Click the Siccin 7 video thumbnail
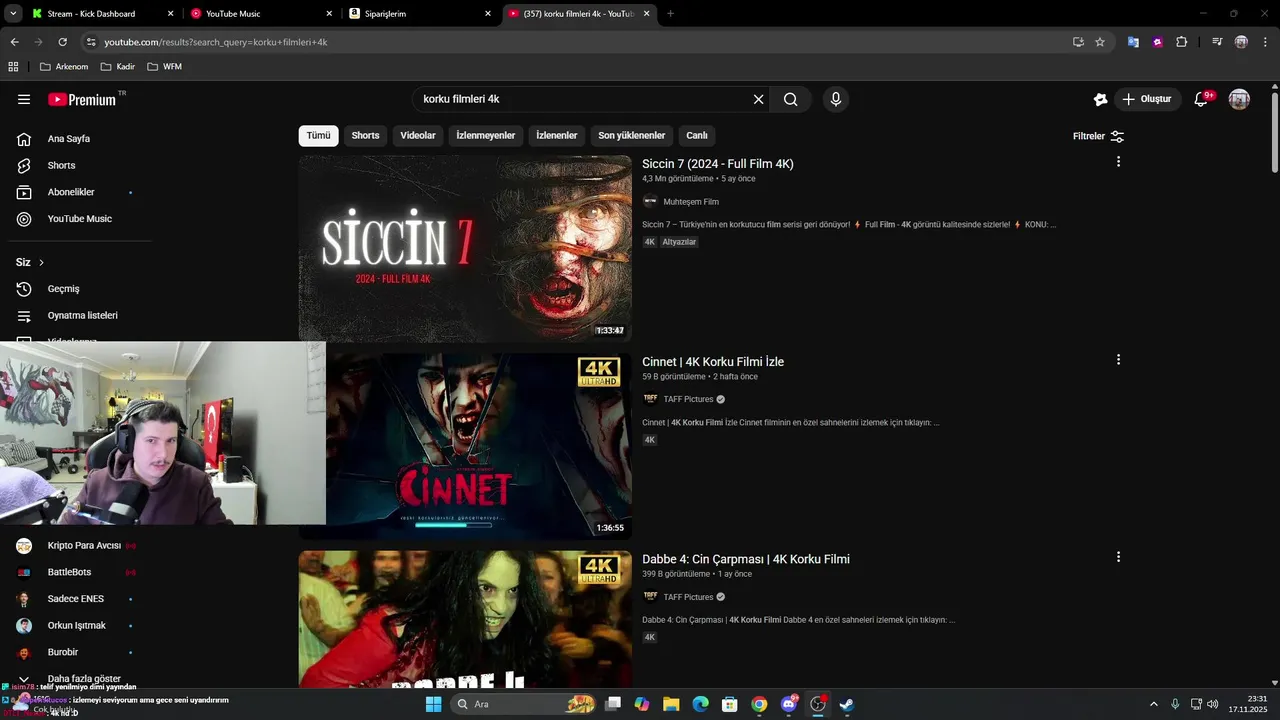The width and height of the screenshot is (1280, 720). (465, 248)
